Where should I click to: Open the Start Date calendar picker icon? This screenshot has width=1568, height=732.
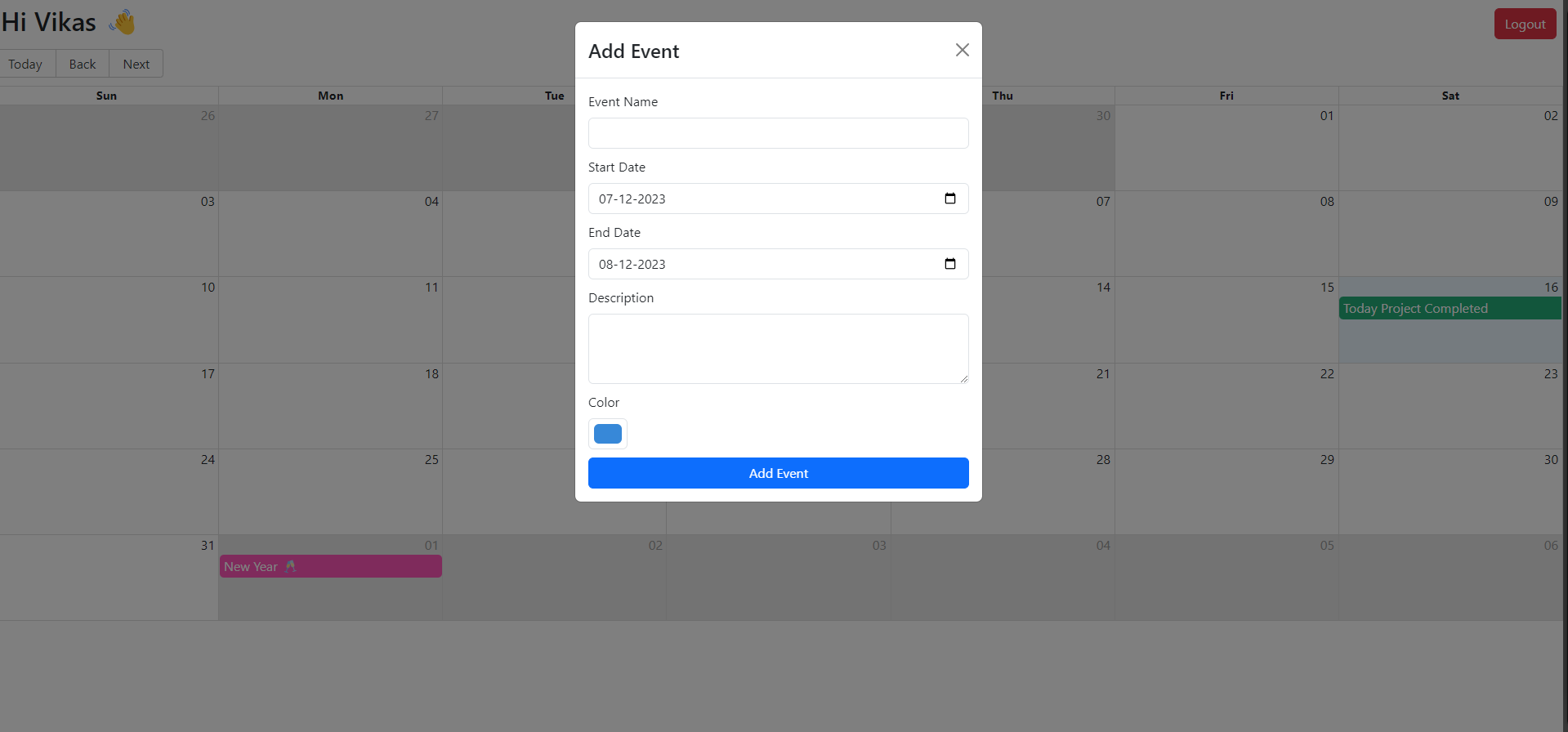[950, 199]
